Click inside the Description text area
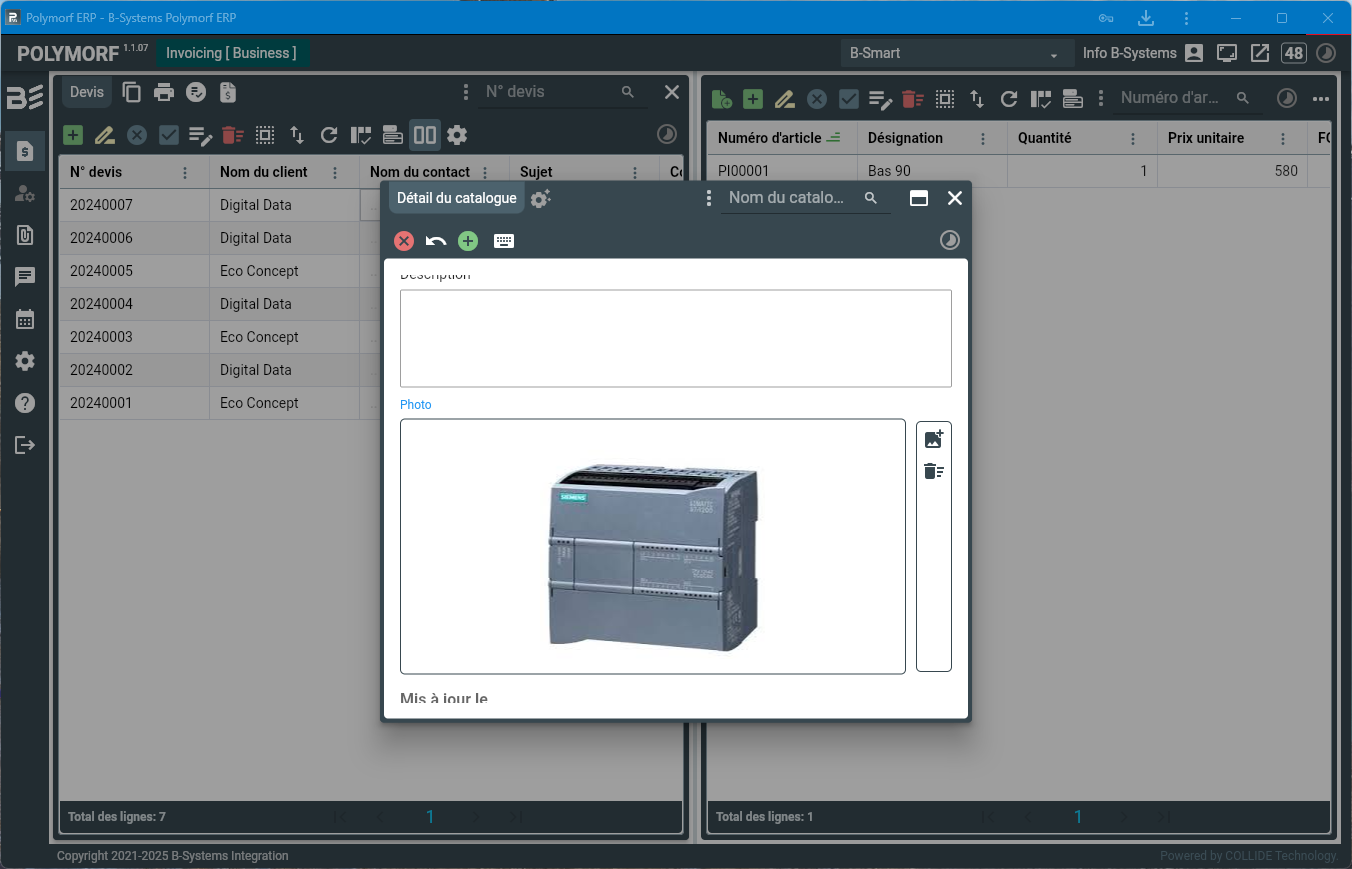Viewport: 1352px width, 869px height. coord(675,338)
